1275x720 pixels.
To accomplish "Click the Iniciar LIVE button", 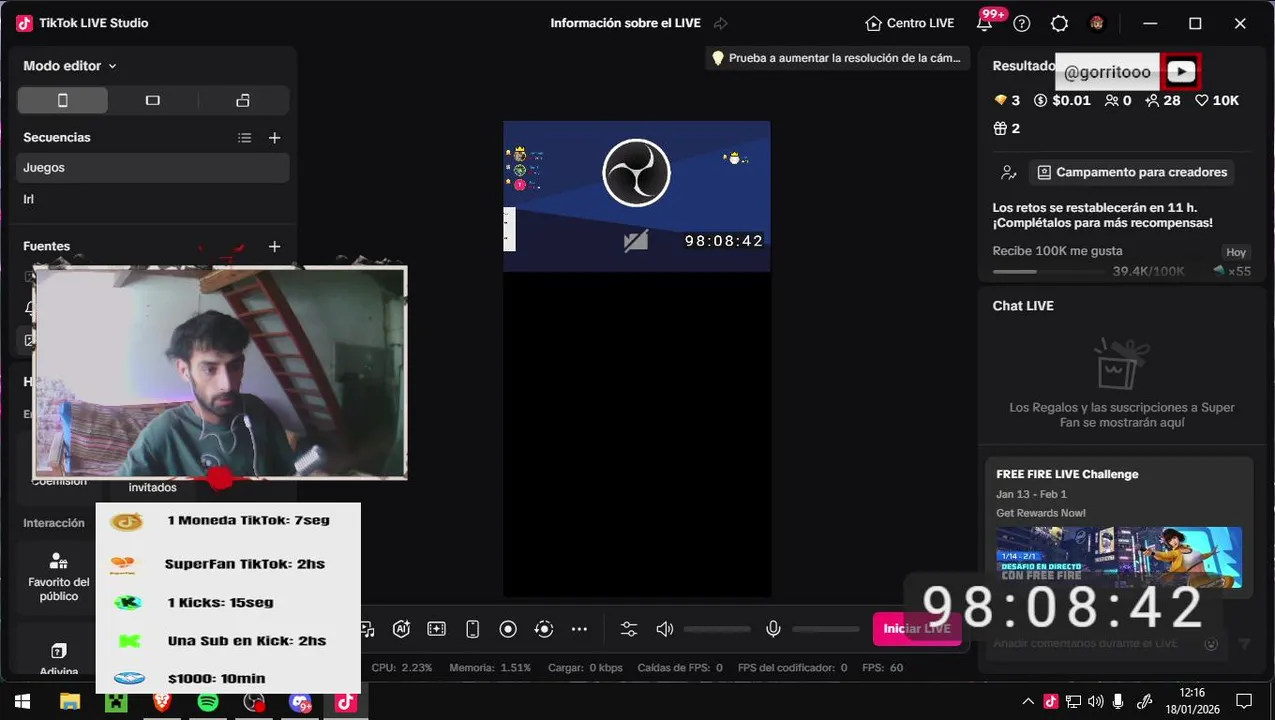I will coord(917,629).
